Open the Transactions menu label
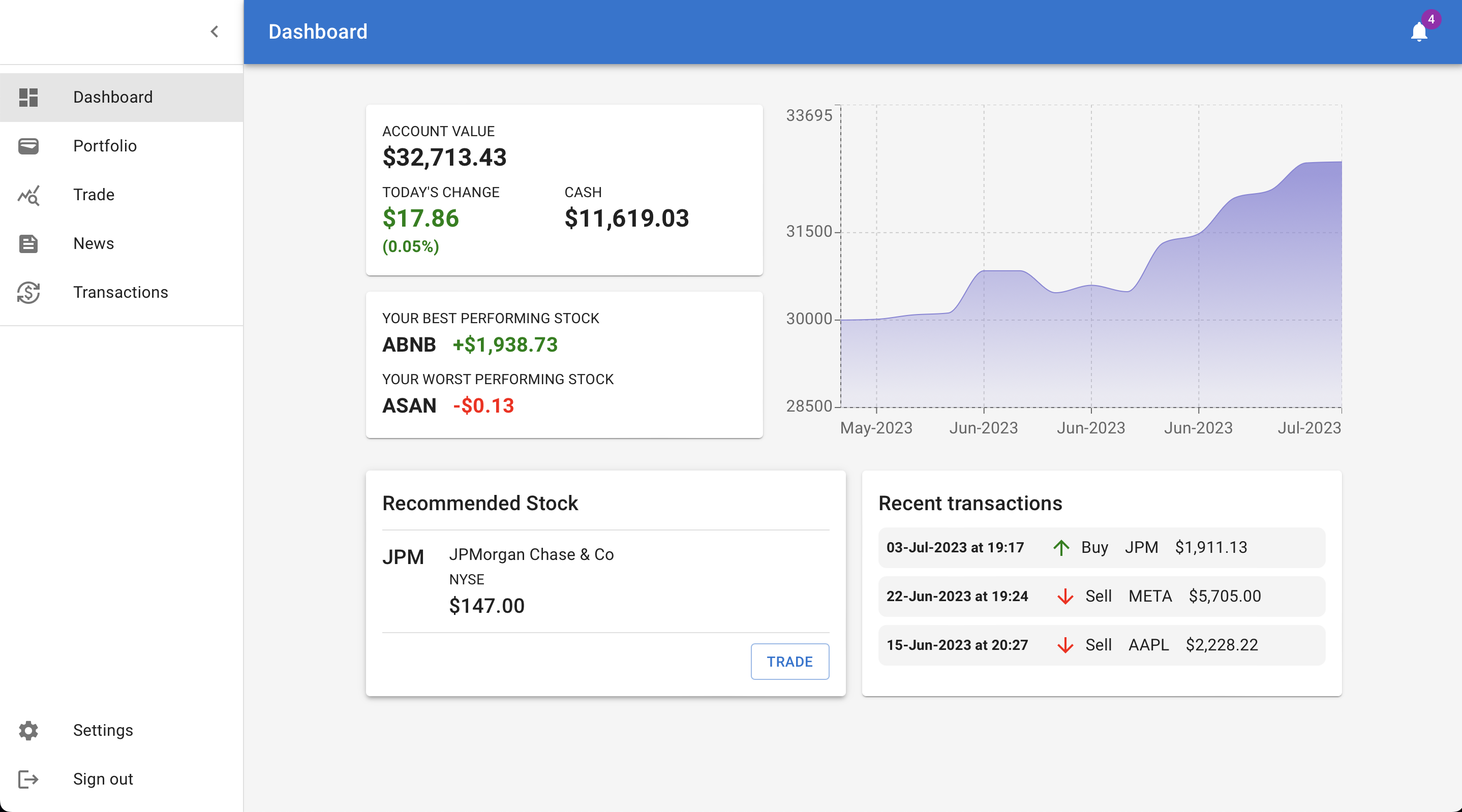 click(121, 292)
